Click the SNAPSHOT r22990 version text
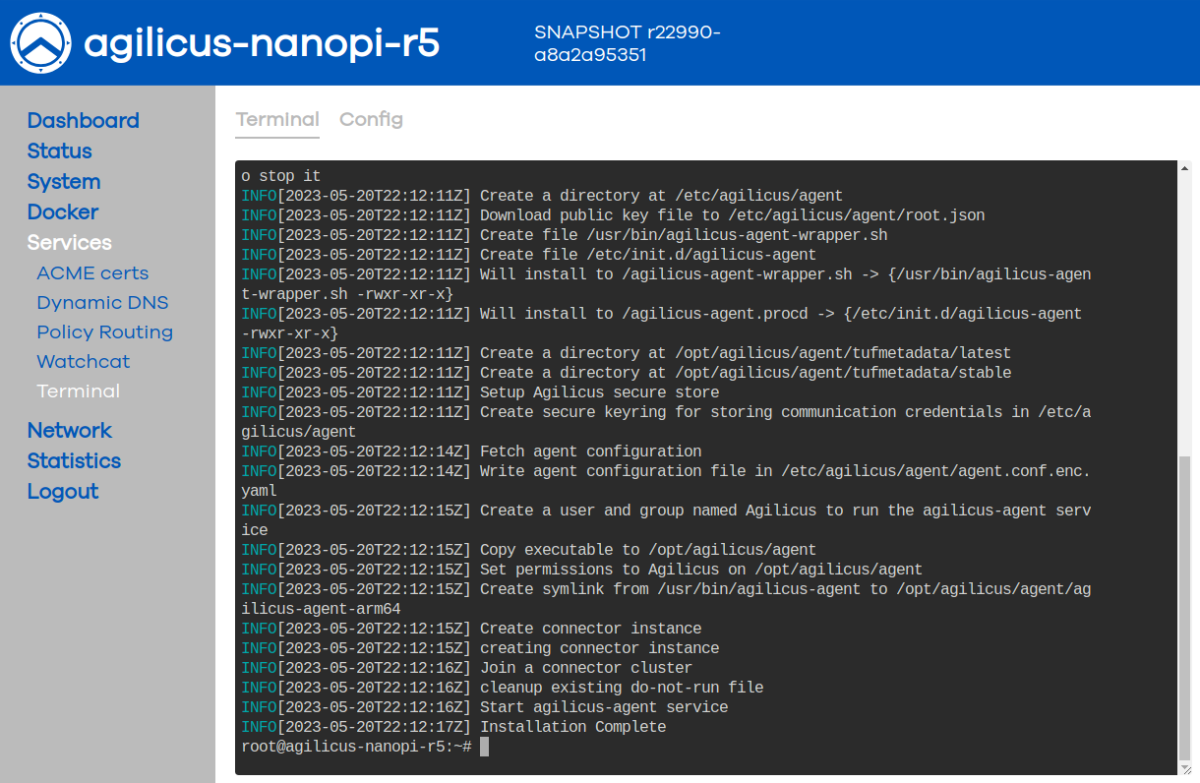 tap(627, 43)
